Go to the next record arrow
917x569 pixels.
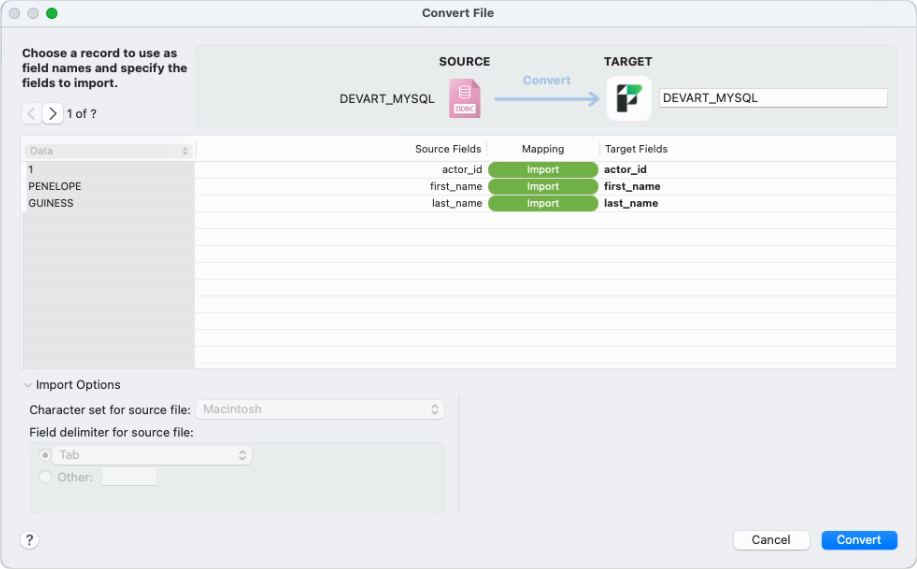(53, 113)
